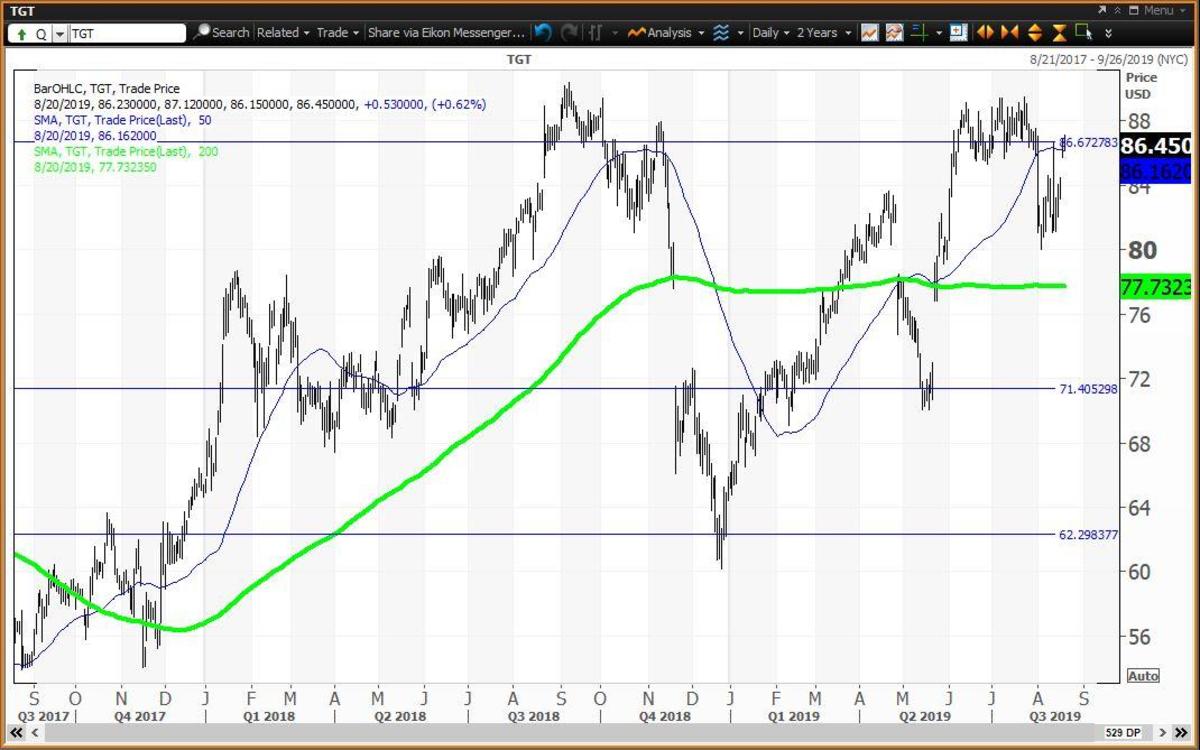
Task: Click the 71.405298 horizontal line label
Action: click(1088, 388)
